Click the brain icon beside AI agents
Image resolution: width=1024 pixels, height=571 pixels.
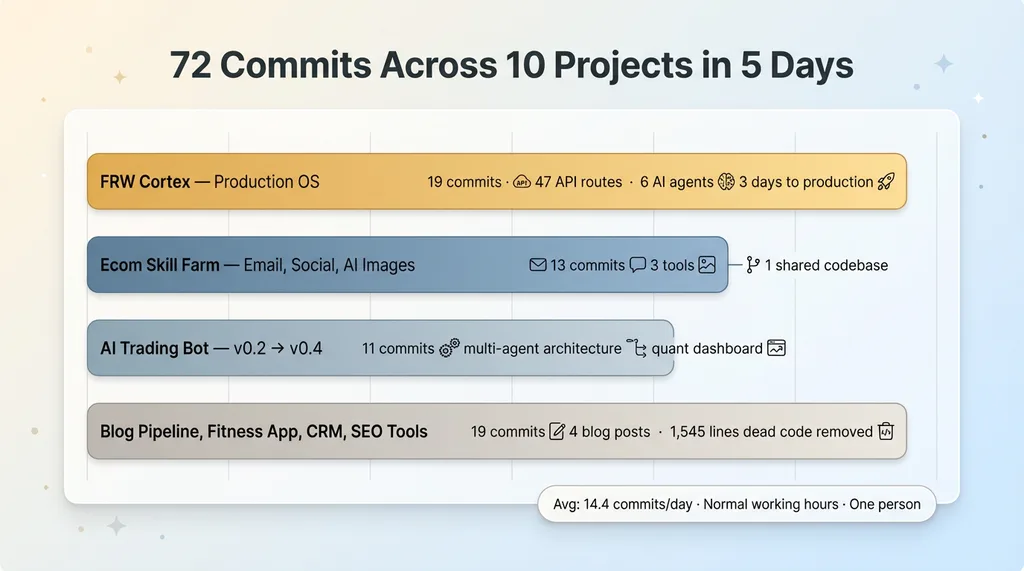pos(727,182)
